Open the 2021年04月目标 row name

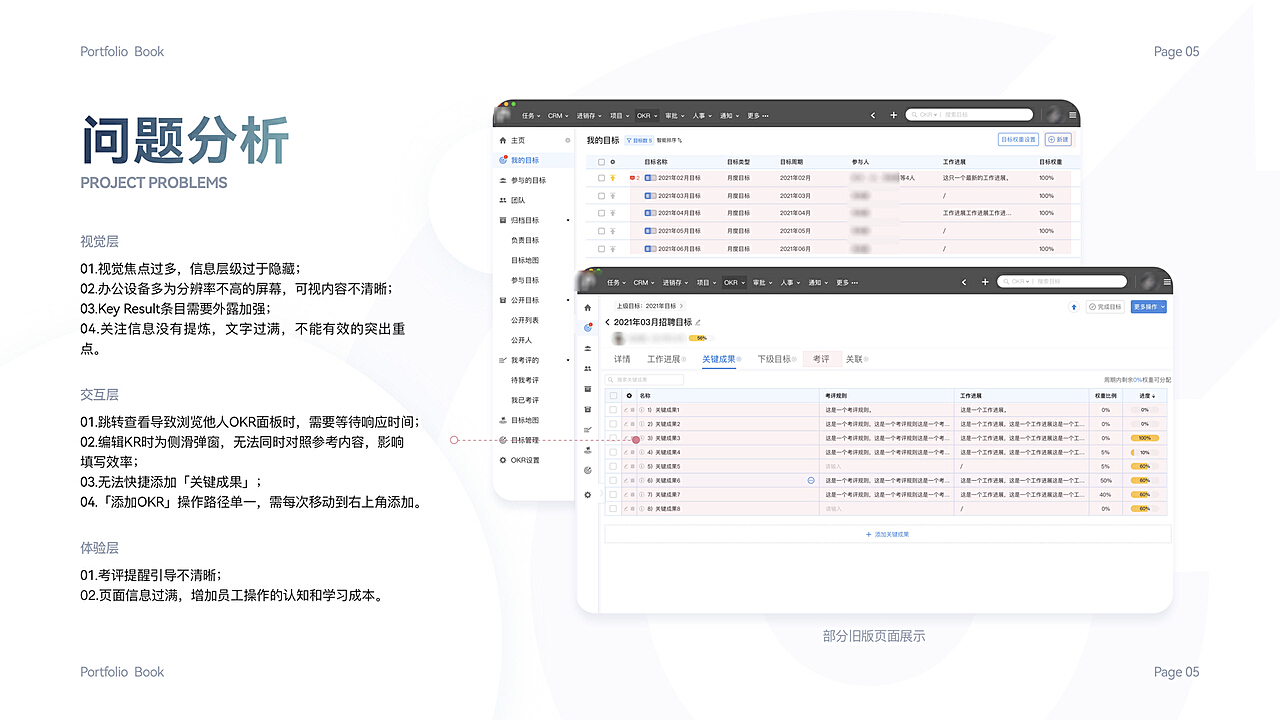point(679,213)
